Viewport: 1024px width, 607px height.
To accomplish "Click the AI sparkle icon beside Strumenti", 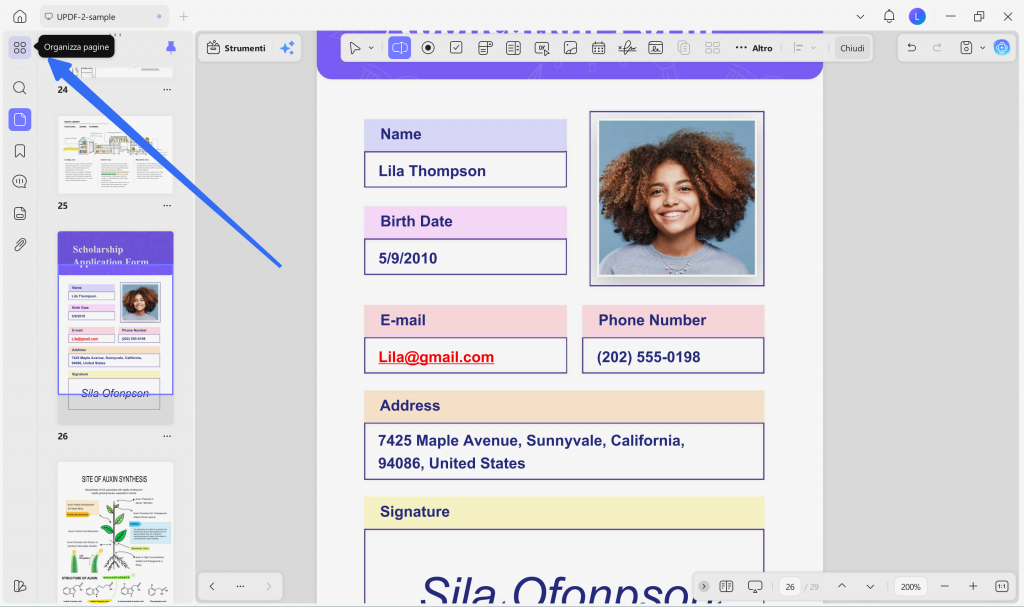I will coord(287,48).
